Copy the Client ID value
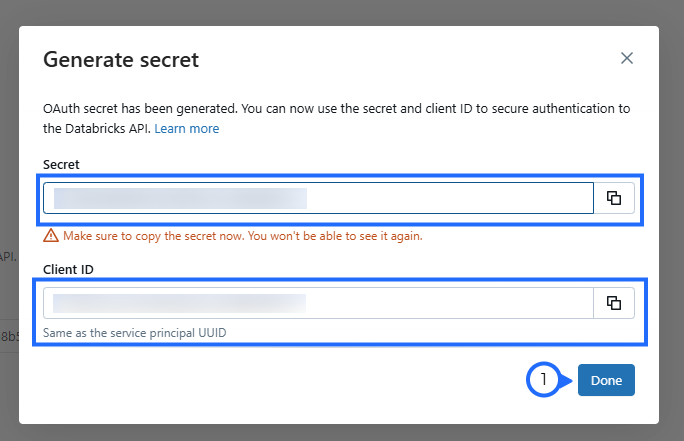 click(614, 303)
